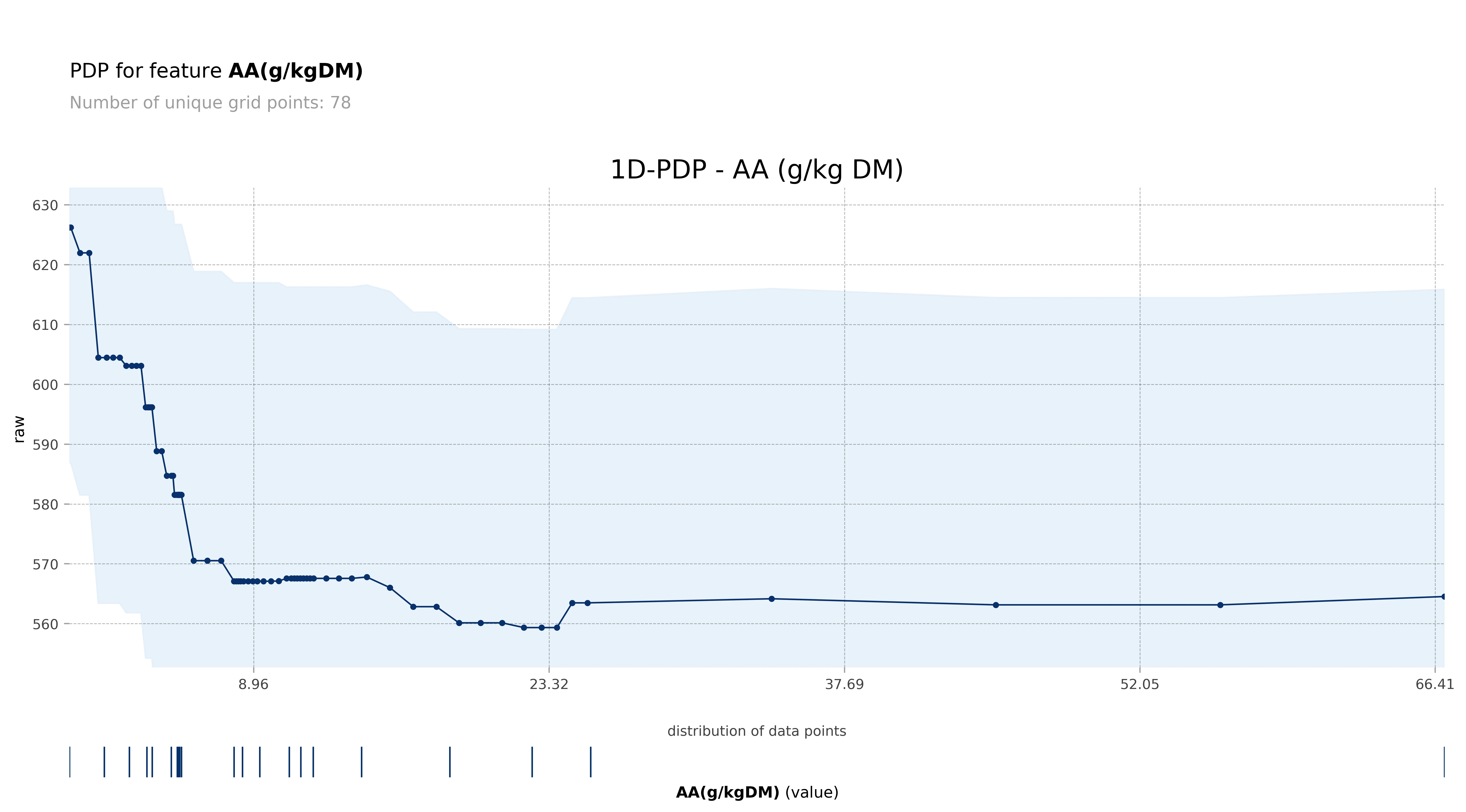Click the 'PDP for feature AA(g/kgDM)' heading
1466x812 pixels.
(216, 71)
